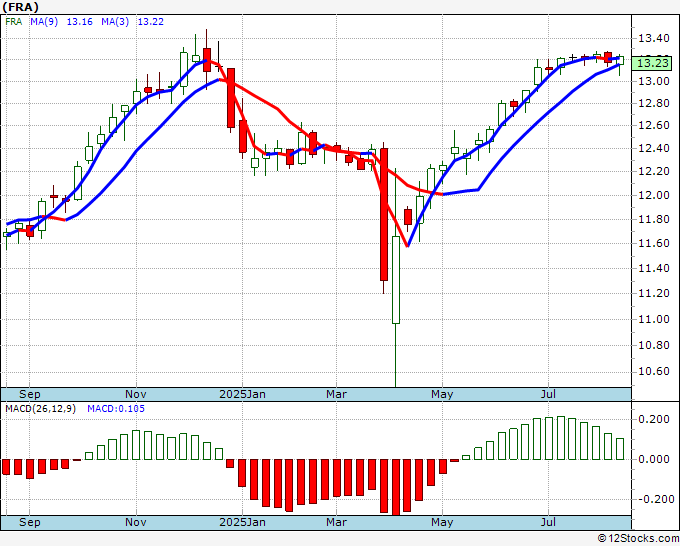Click the 11.80 price axis label

(x=653, y=219)
